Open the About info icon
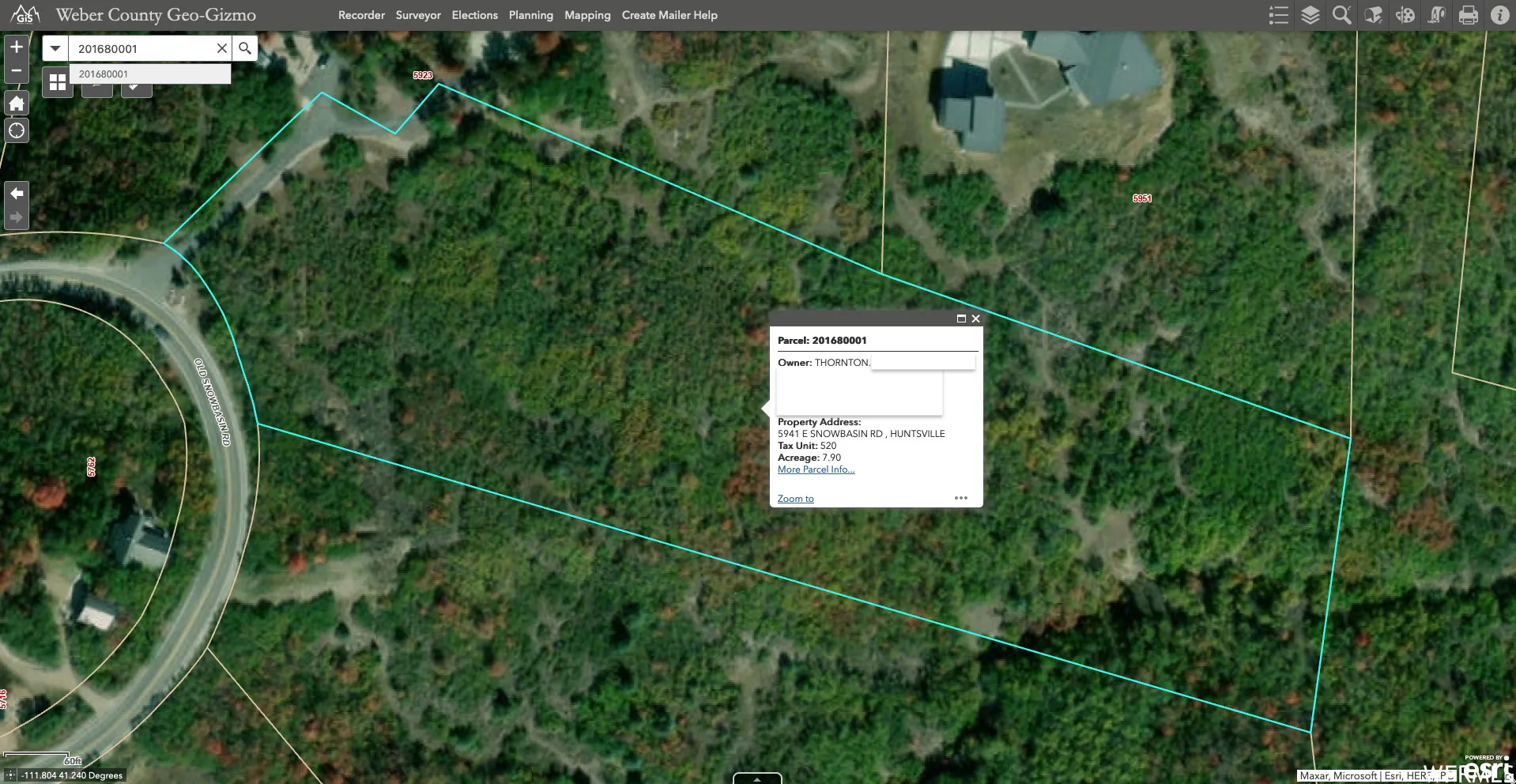The height and width of the screenshot is (784, 1516). pos(1499,15)
